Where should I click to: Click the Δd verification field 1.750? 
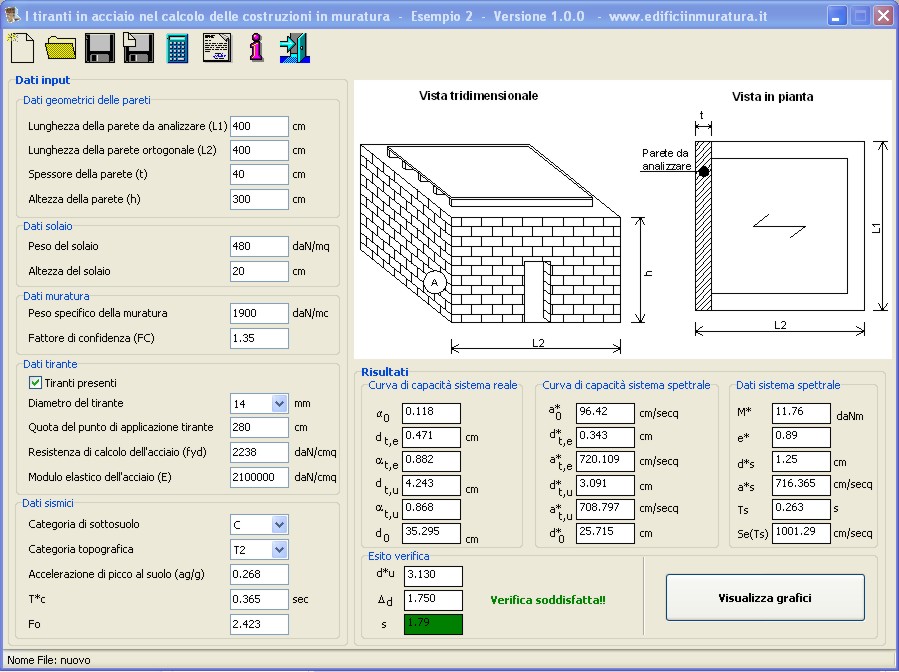[433, 600]
